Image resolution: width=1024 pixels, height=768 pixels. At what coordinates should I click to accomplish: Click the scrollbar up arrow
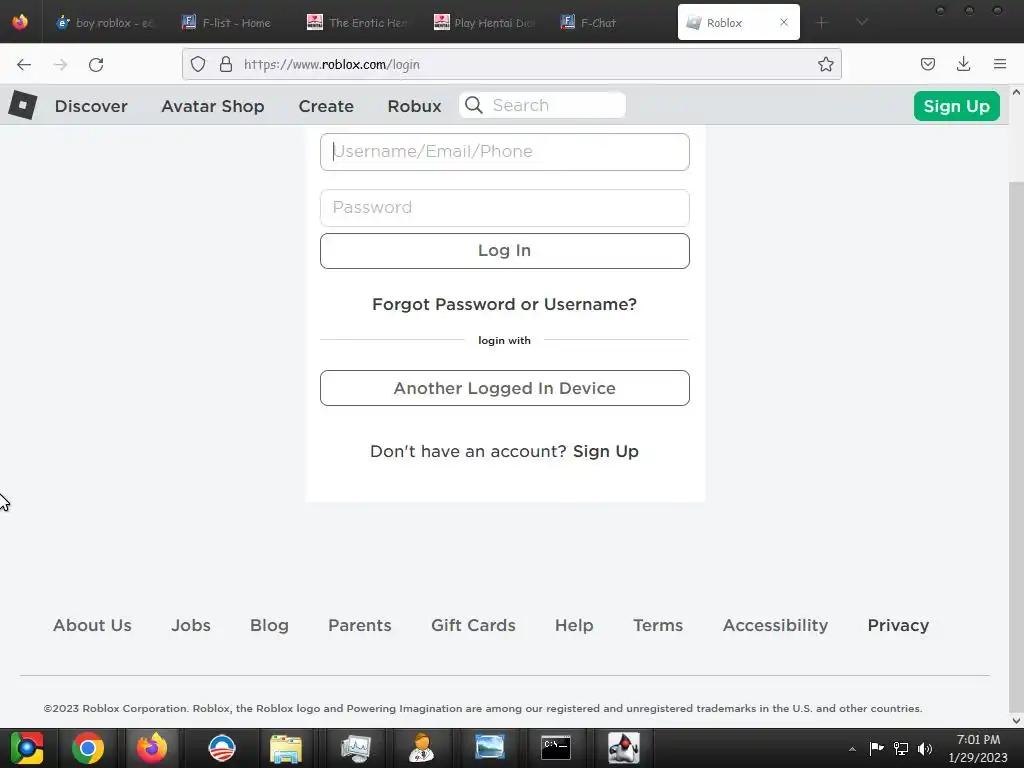tap(1016, 92)
